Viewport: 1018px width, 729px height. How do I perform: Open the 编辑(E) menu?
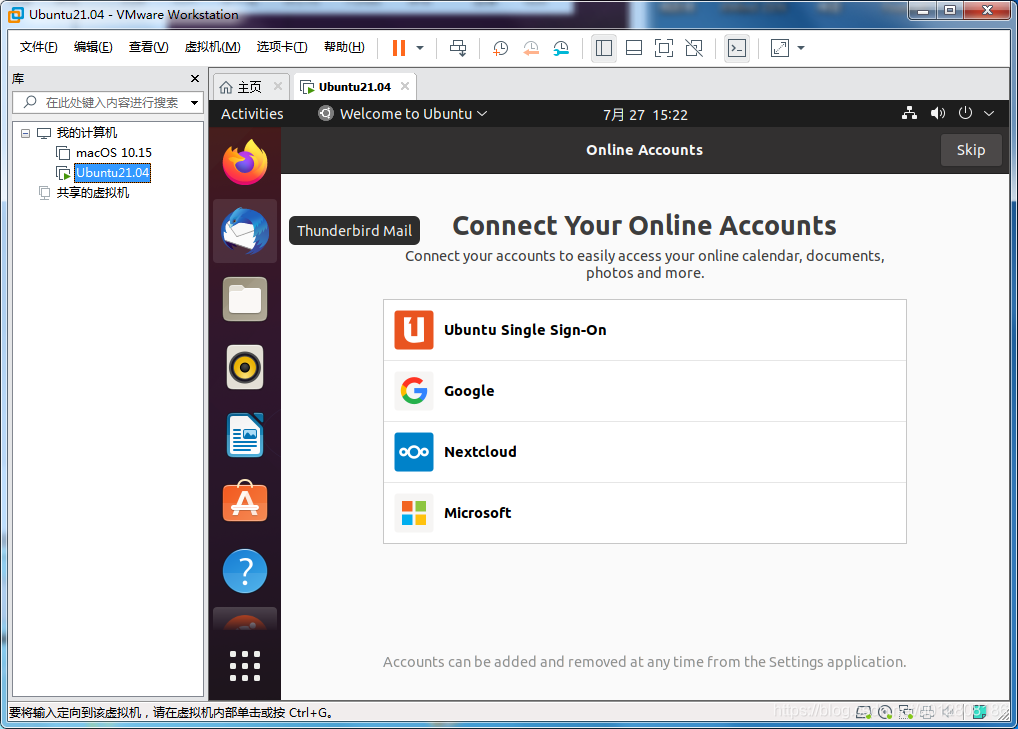(x=93, y=47)
